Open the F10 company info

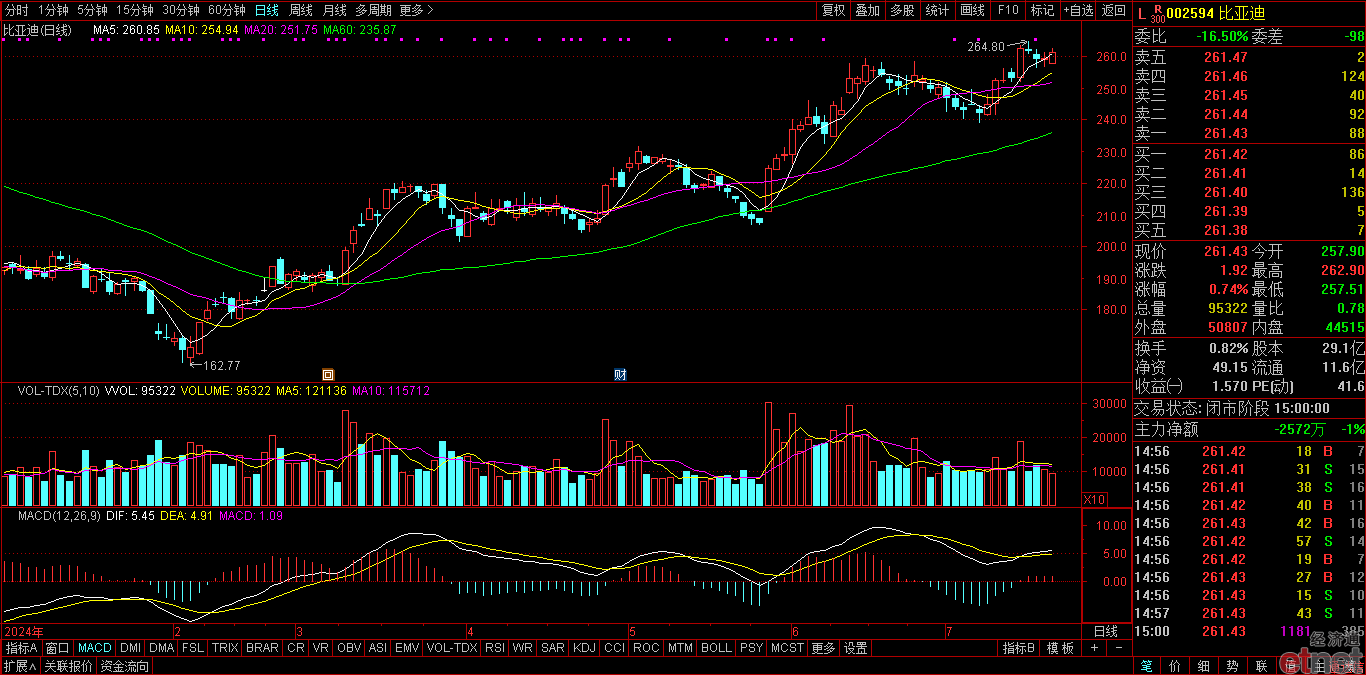coord(1008,10)
